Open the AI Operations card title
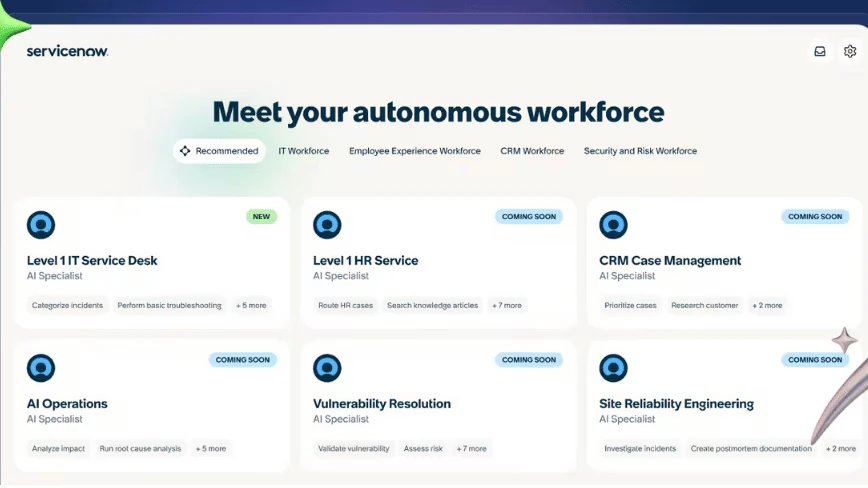Image resolution: width=868 pixels, height=488 pixels. (x=67, y=404)
